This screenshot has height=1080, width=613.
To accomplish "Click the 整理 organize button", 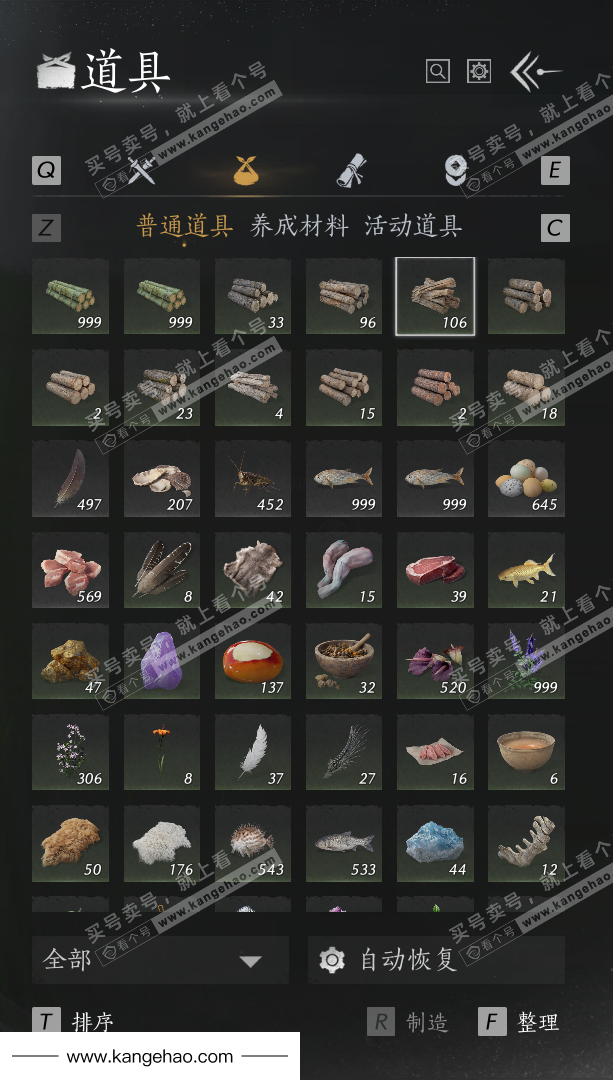I will click(519, 1022).
